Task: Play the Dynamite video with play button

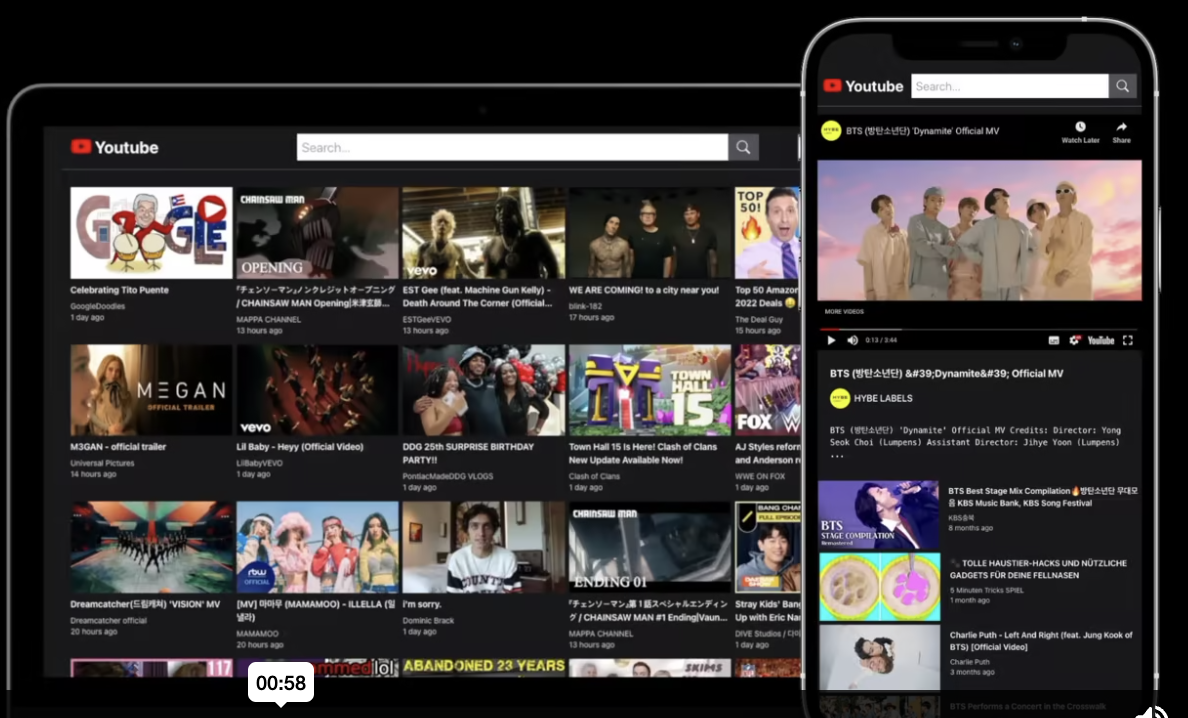Action: click(x=831, y=340)
